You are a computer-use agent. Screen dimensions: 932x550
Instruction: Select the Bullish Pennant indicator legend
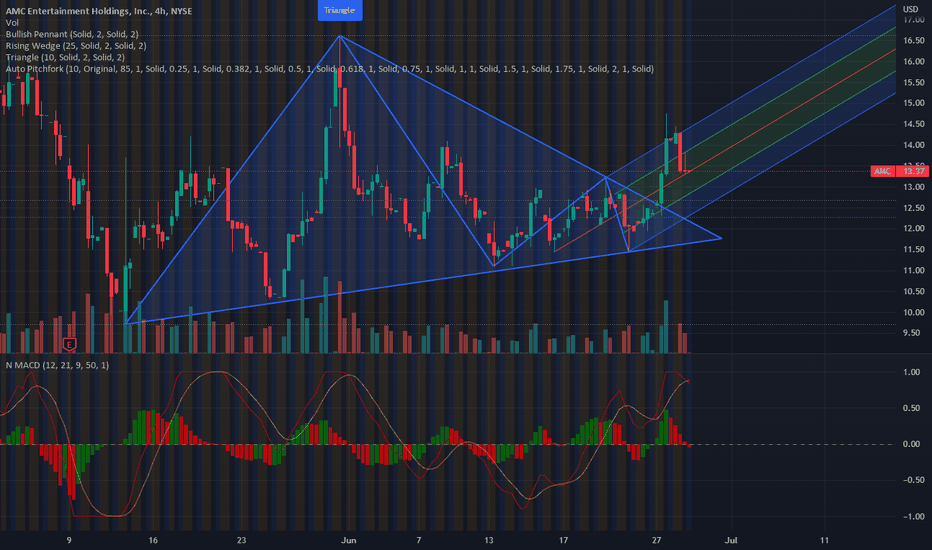[72, 34]
